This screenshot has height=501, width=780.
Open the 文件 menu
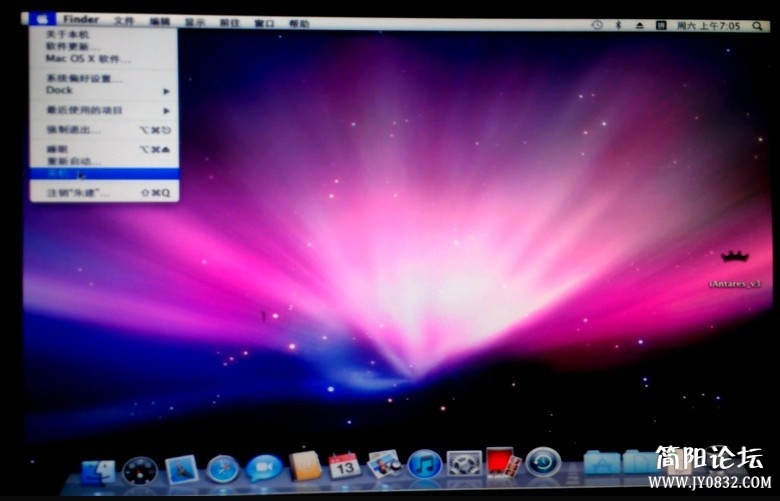(x=124, y=21)
